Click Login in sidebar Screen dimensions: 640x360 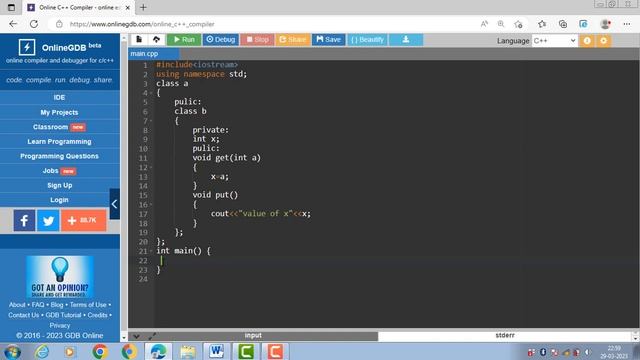point(60,200)
